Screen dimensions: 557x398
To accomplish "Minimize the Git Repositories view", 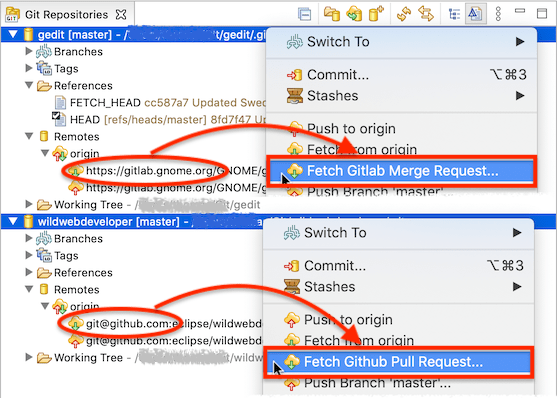I will [x=520, y=11].
